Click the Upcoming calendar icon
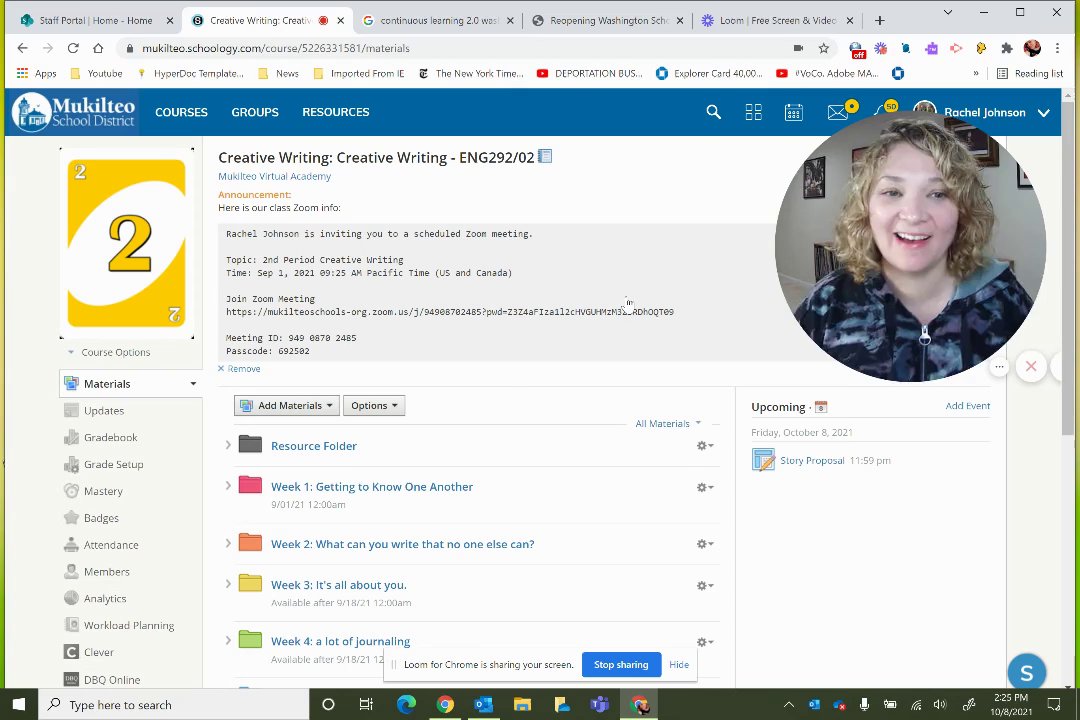This screenshot has width=1080, height=720. (821, 407)
